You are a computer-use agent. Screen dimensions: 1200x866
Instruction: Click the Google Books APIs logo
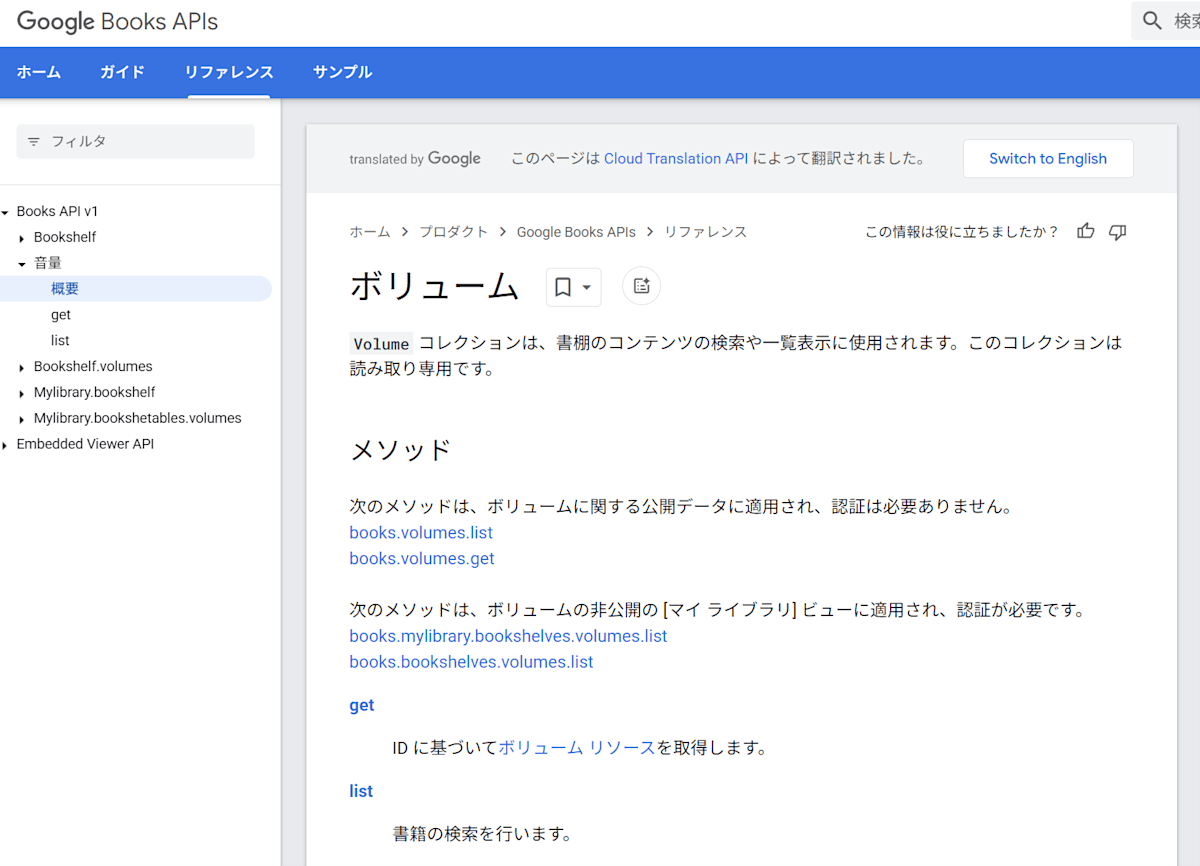coord(117,21)
